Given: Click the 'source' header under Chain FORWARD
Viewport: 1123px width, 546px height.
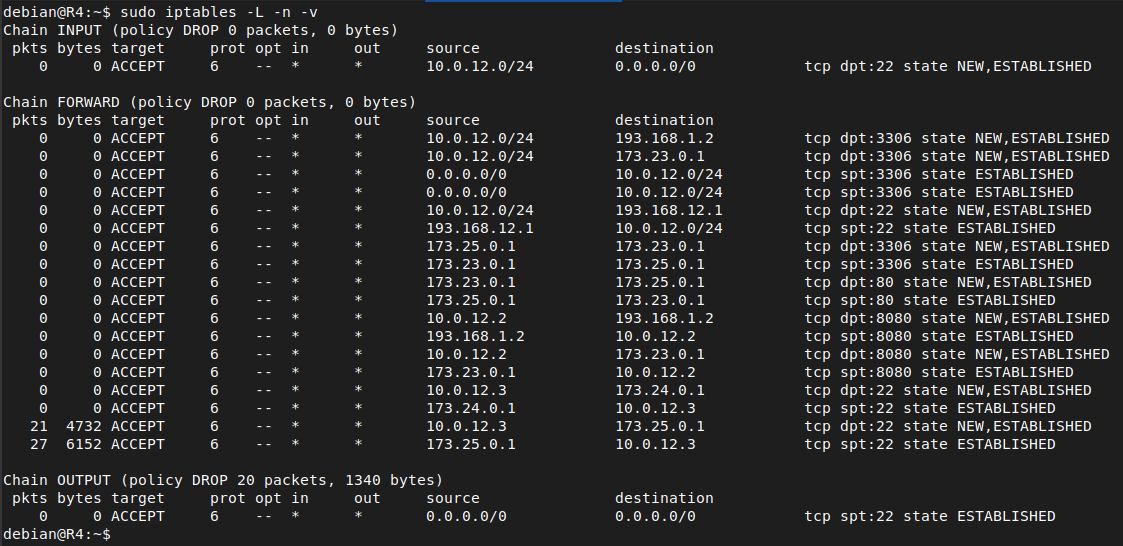Looking at the screenshot, I should click(x=453, y=120).
